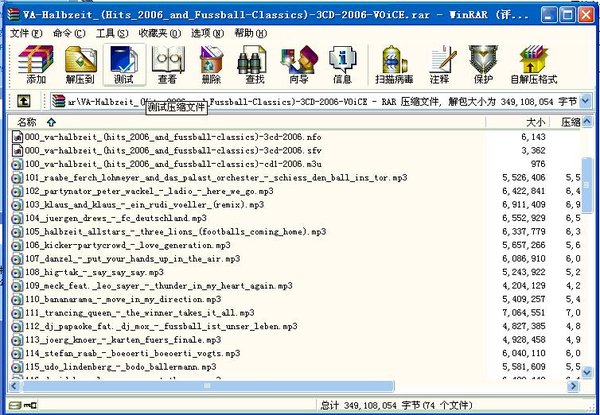Click the vertical scrollbar thumb
Screen dimensions: 600x415
(x=587, y=186)
